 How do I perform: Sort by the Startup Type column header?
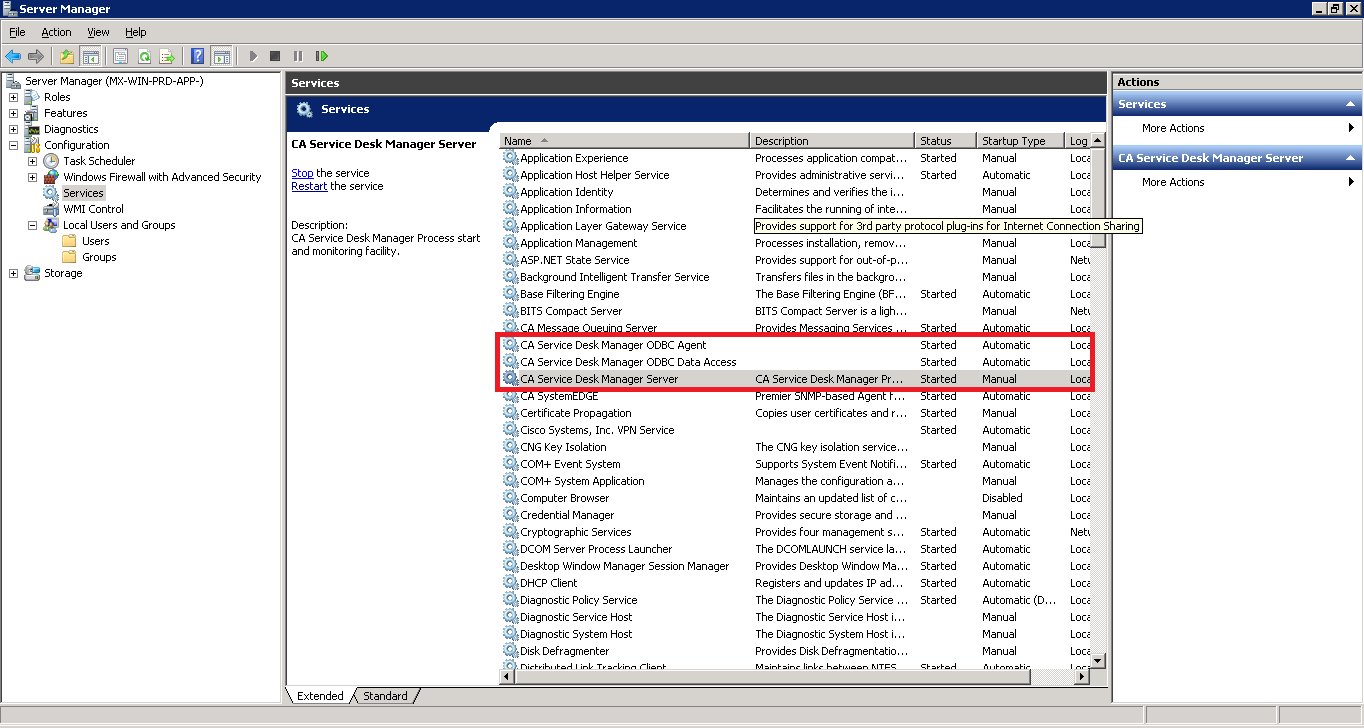[1020, 141]
